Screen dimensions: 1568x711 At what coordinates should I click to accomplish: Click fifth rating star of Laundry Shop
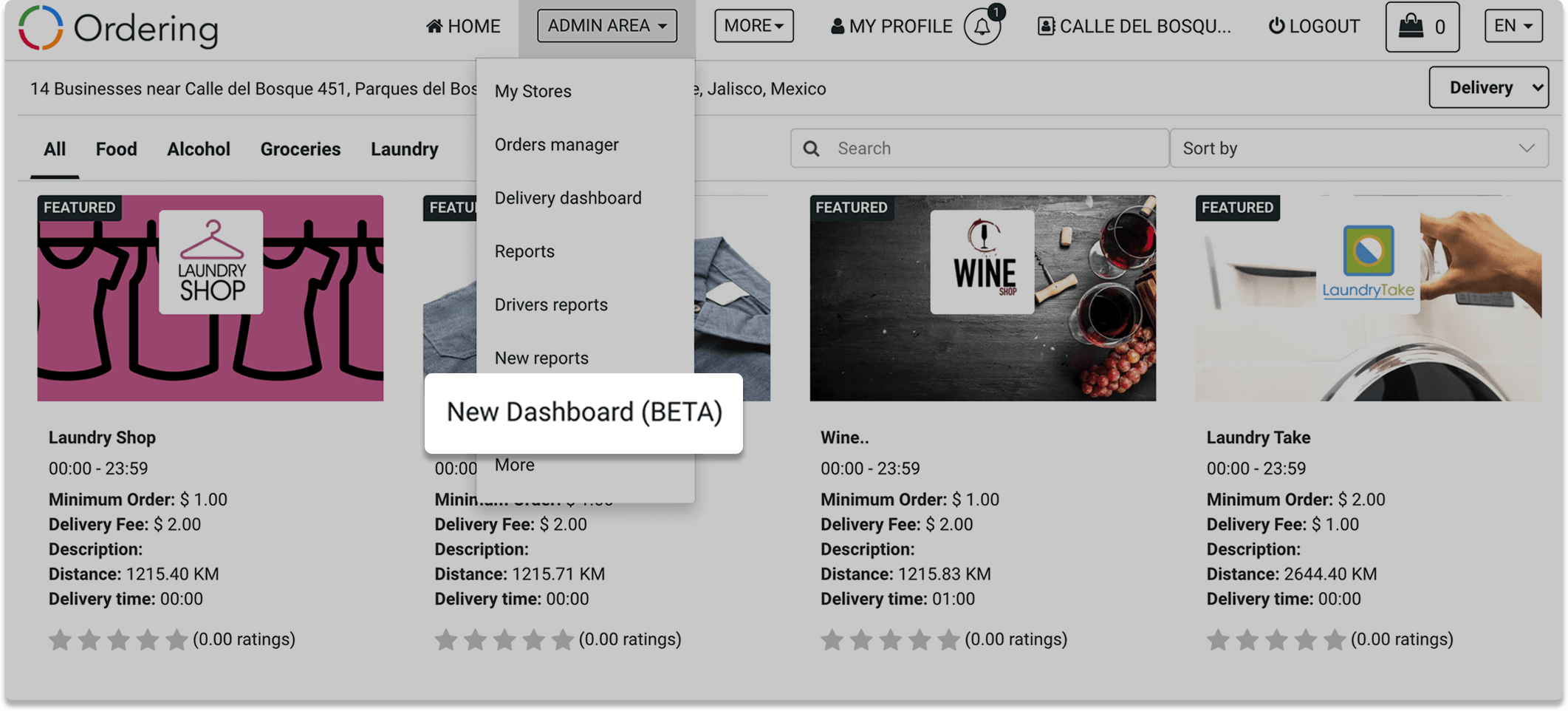(177, 639)
